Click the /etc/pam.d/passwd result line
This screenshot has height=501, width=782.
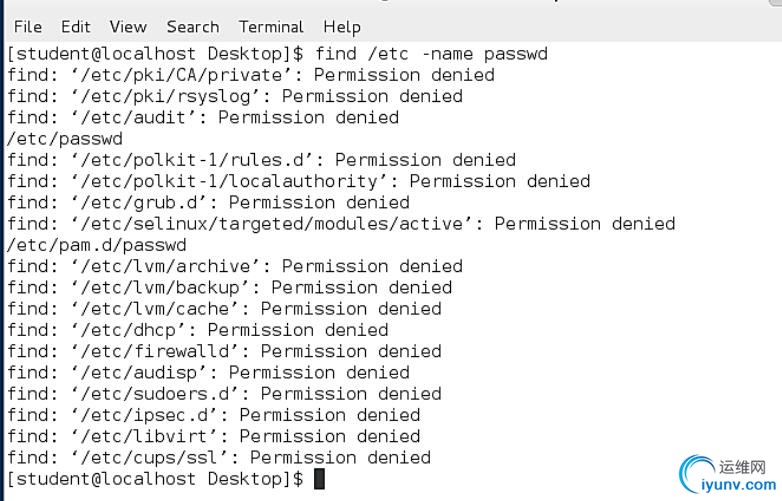97,245
